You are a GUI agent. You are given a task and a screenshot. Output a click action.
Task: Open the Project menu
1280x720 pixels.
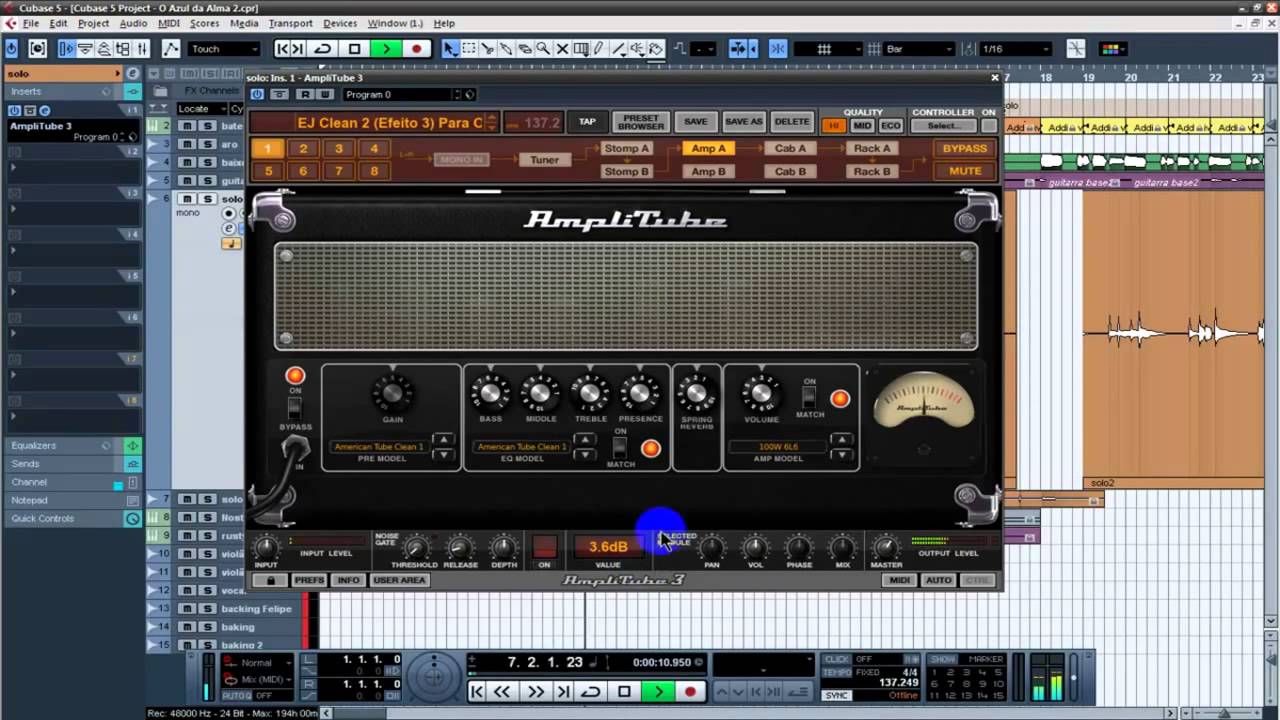(93, 23)
